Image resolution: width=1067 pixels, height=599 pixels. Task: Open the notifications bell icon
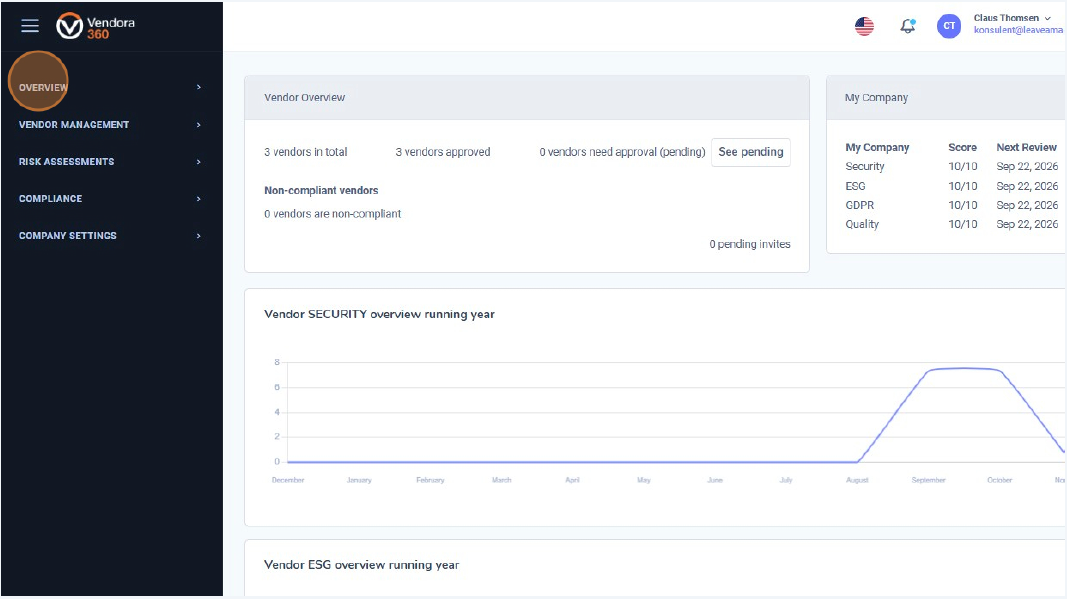click(x=907, y=25)
